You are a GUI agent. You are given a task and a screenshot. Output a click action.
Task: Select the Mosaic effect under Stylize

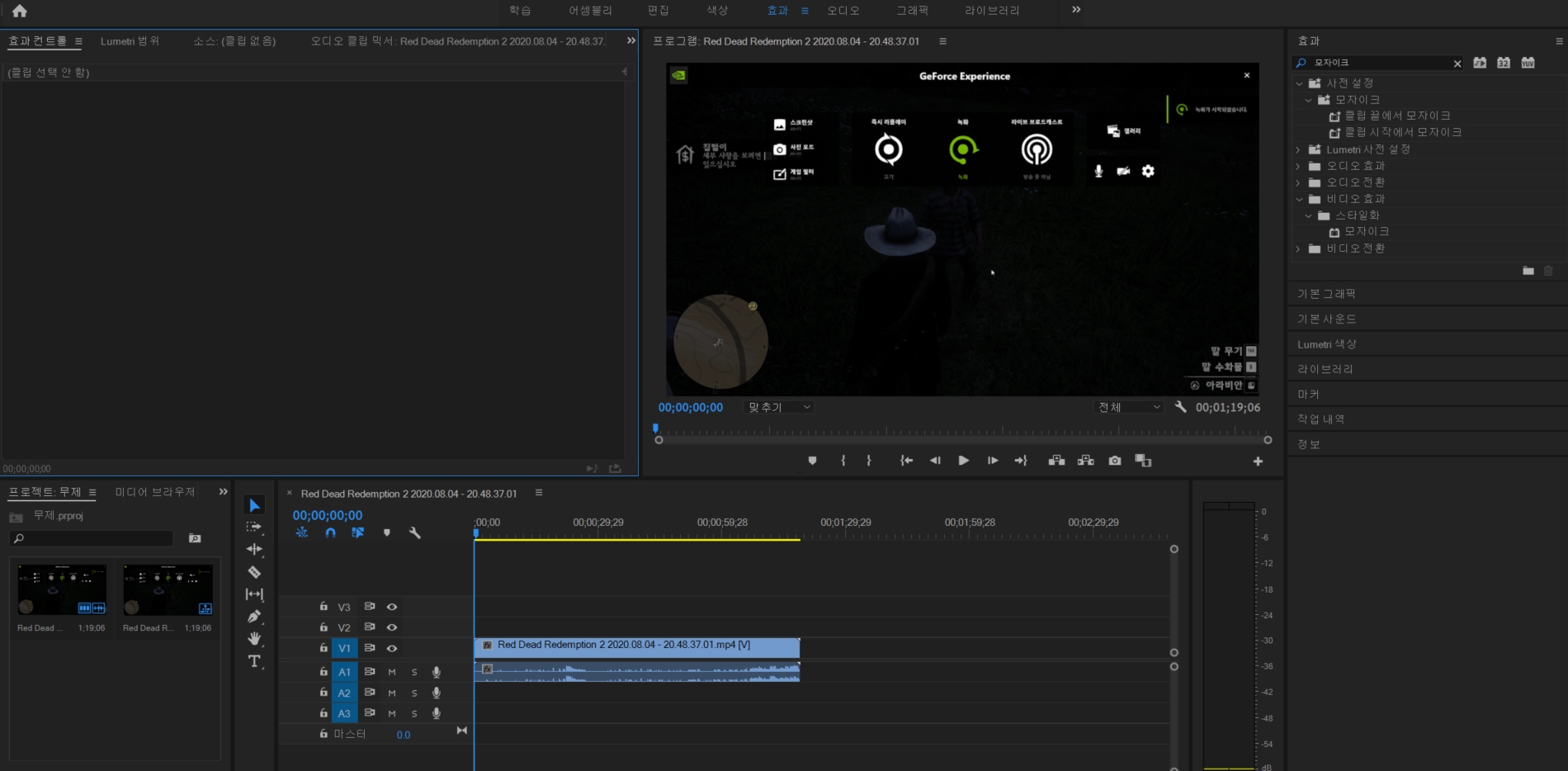point(1366,232)
